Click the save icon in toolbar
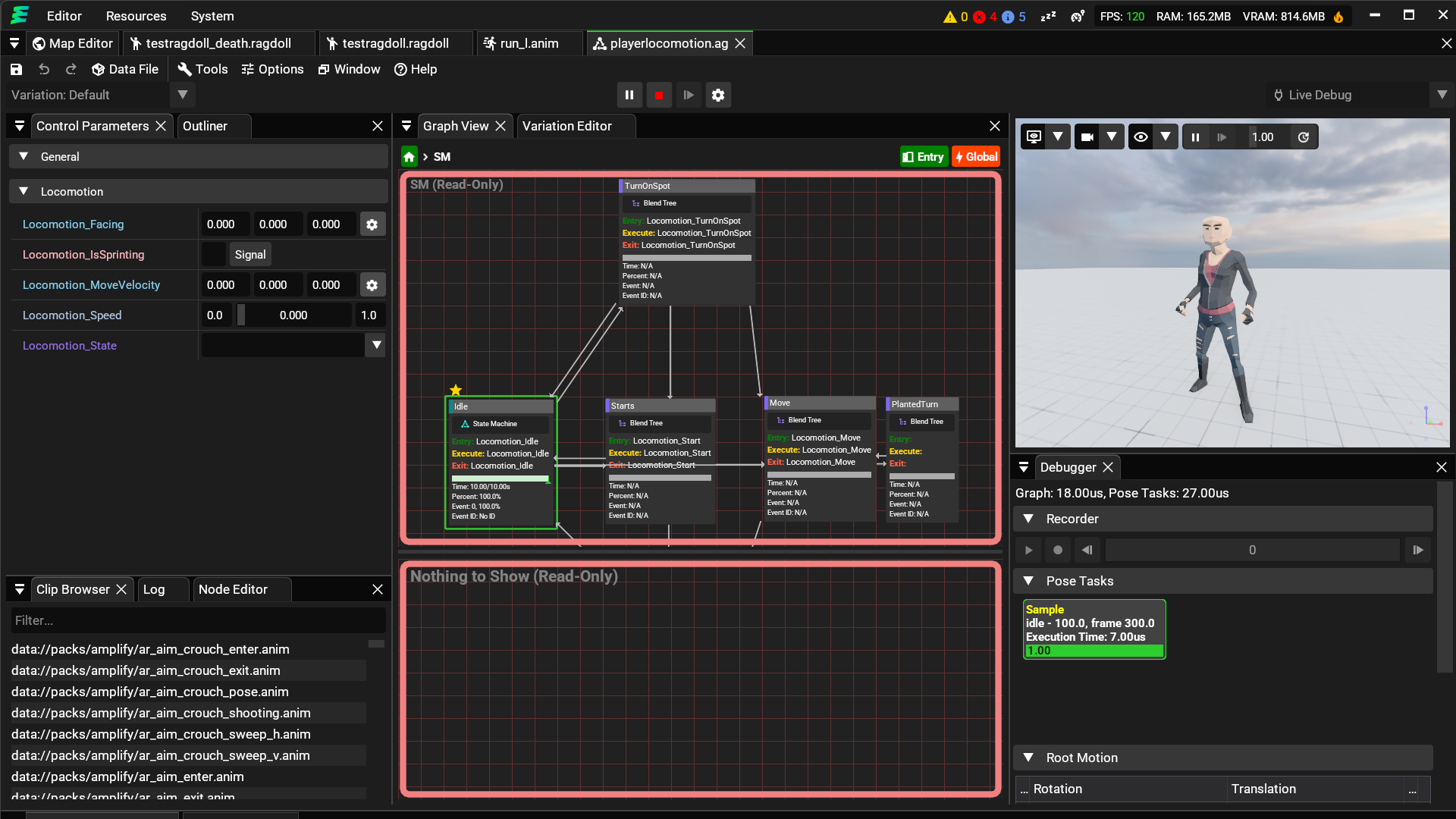The width and height of the screenshot is (1456, 819). (x=16, y=69)
